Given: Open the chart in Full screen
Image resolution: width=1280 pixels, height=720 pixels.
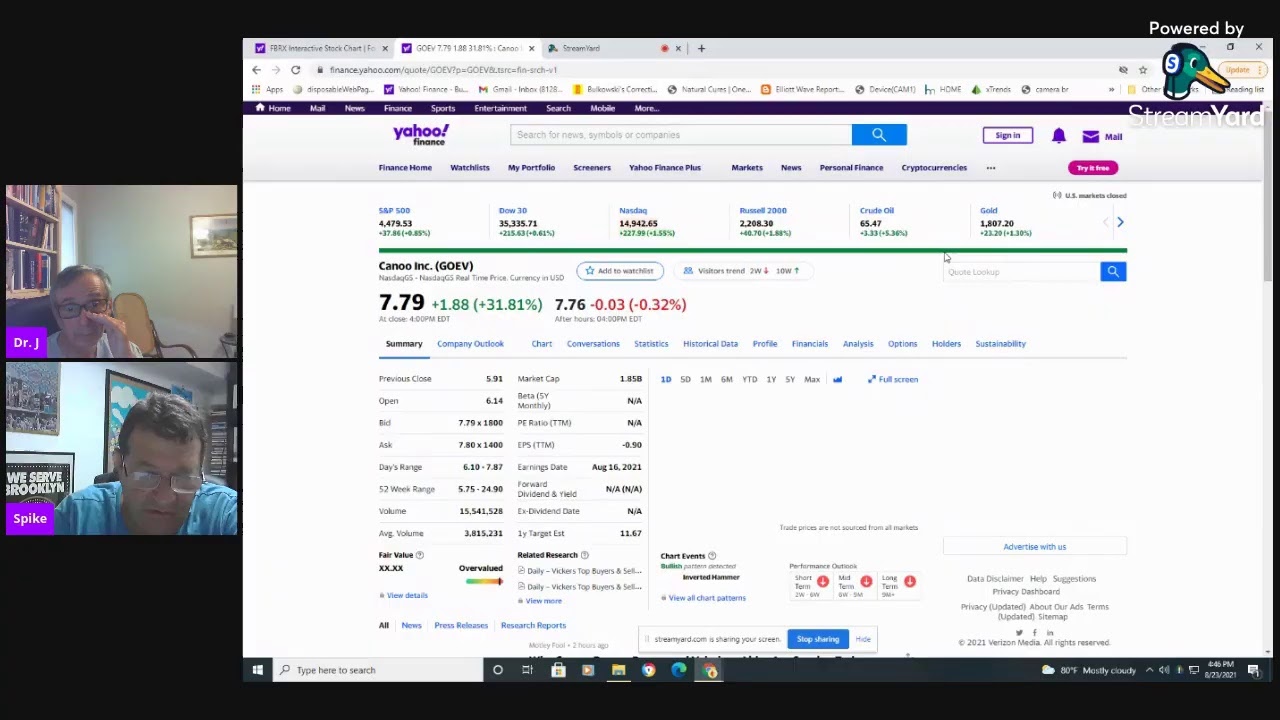Looking at the screenshot, I should 892,379.
